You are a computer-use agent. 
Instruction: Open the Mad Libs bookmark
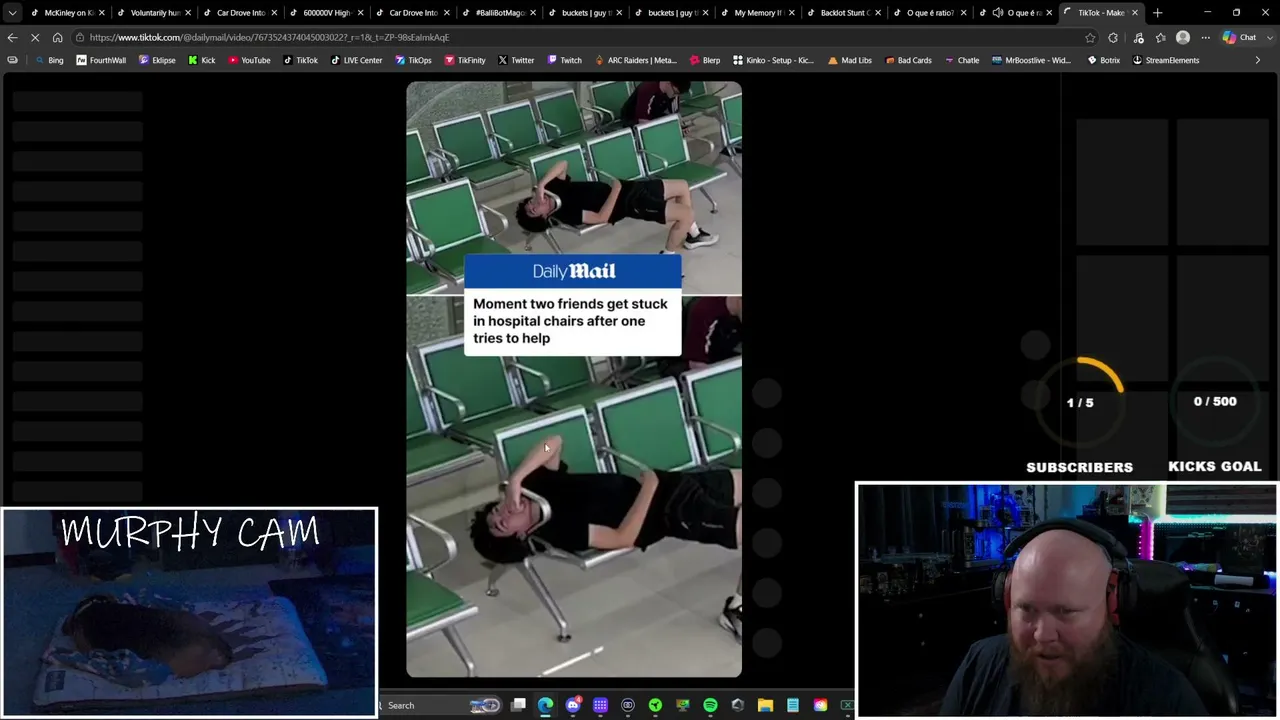[849, 60]
